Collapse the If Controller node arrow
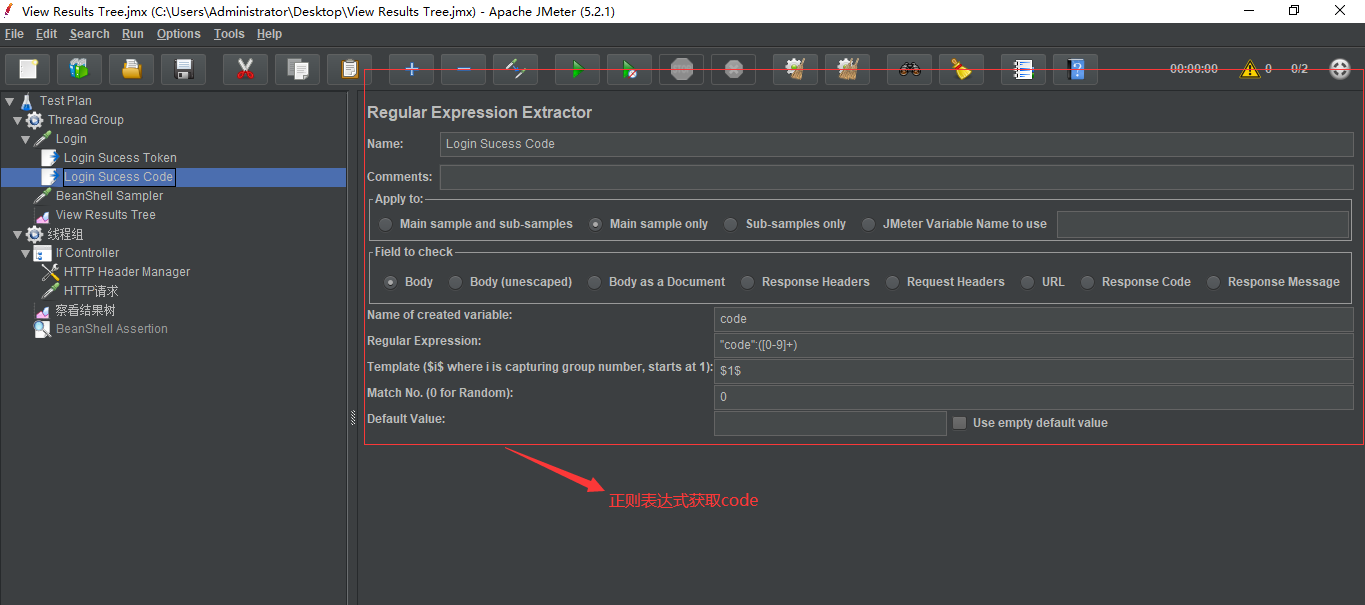This screenshot has height=605, width=1365. [25, 253]
